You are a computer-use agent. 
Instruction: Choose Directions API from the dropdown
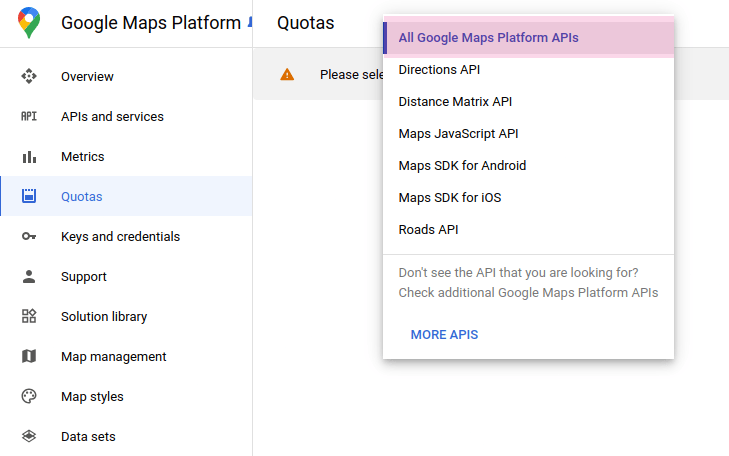pyautogui.click(x=439, y=70)
